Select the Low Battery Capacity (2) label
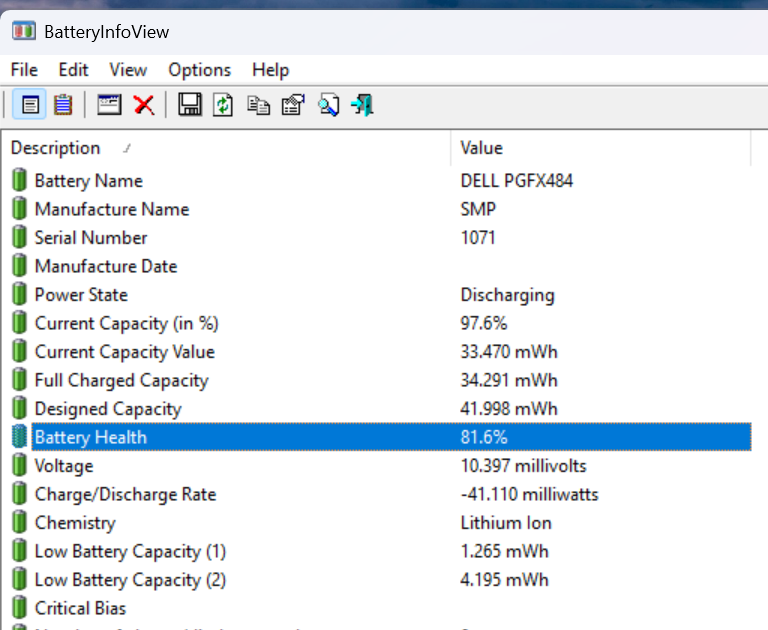This screenshot has width=768, height=630. pyautogui.click(x=130, y=580)
